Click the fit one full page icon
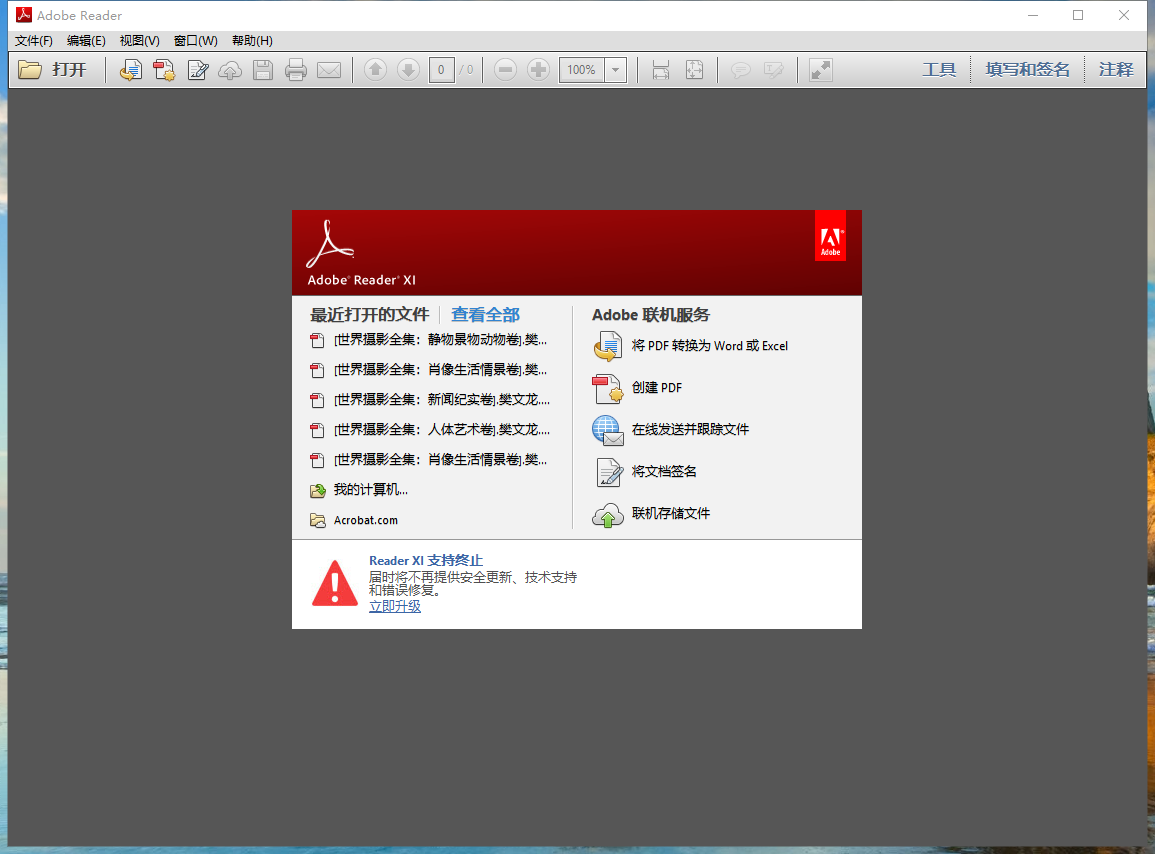 694,70
